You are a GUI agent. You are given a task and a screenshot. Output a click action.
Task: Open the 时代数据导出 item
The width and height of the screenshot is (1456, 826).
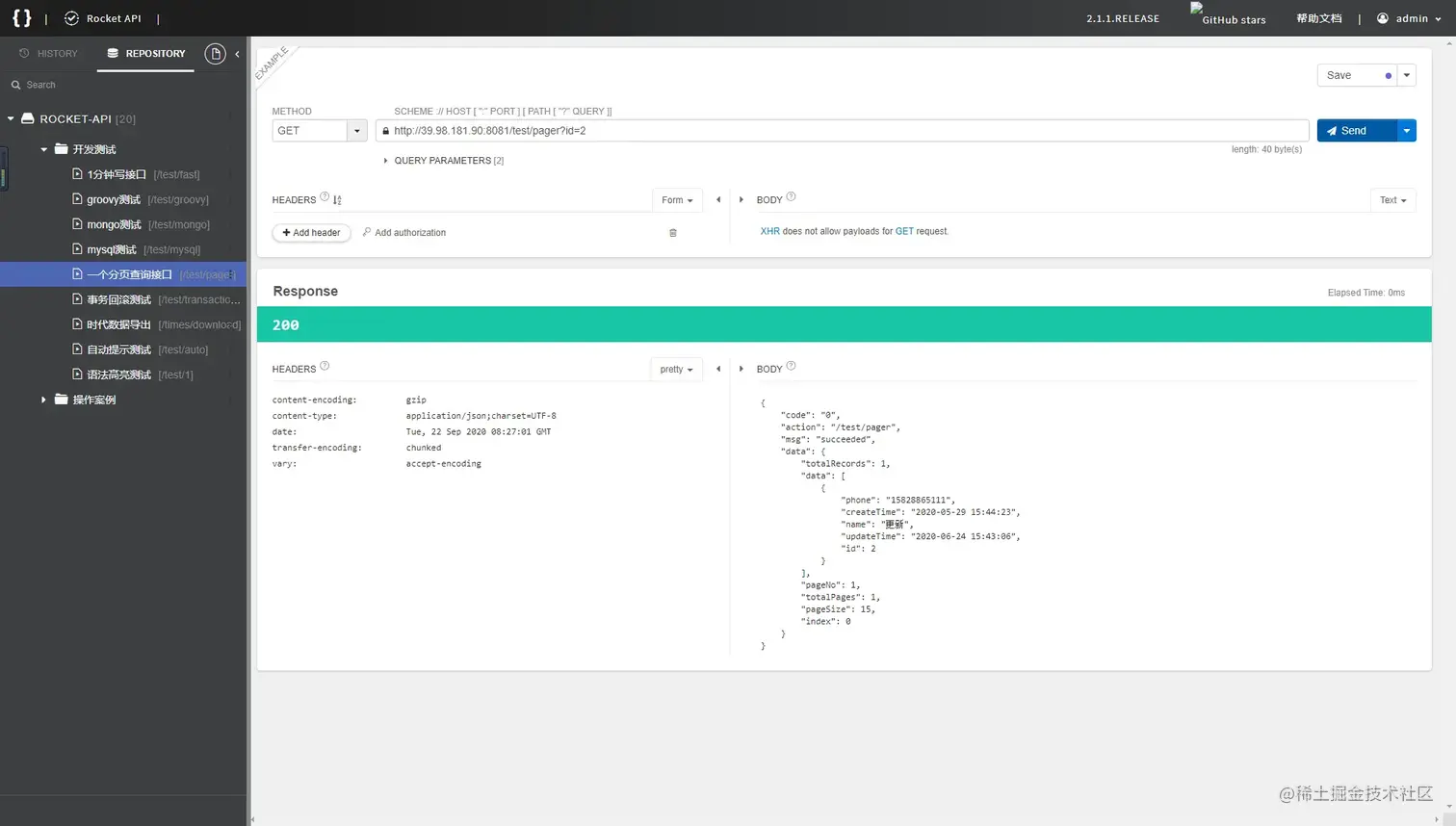pyautogui.click(x=156, y=324)
